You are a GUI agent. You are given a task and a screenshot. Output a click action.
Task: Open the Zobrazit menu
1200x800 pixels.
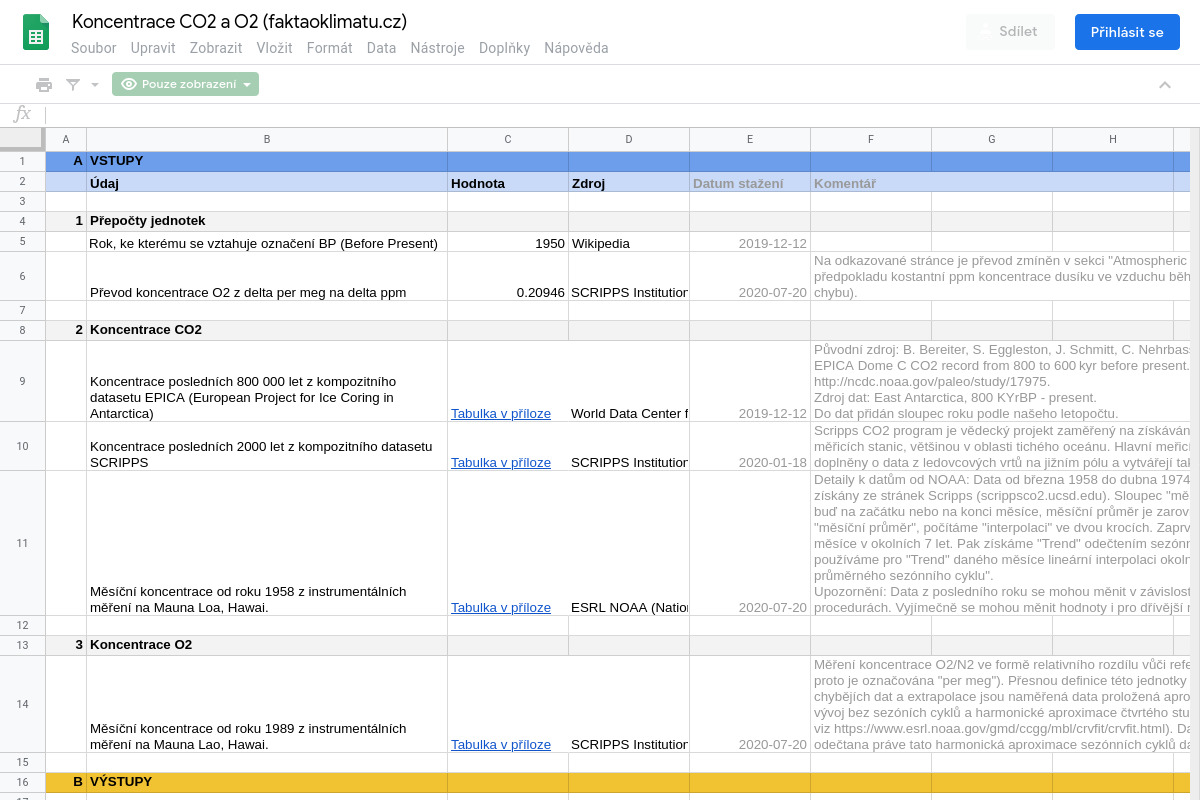(216, 48)
